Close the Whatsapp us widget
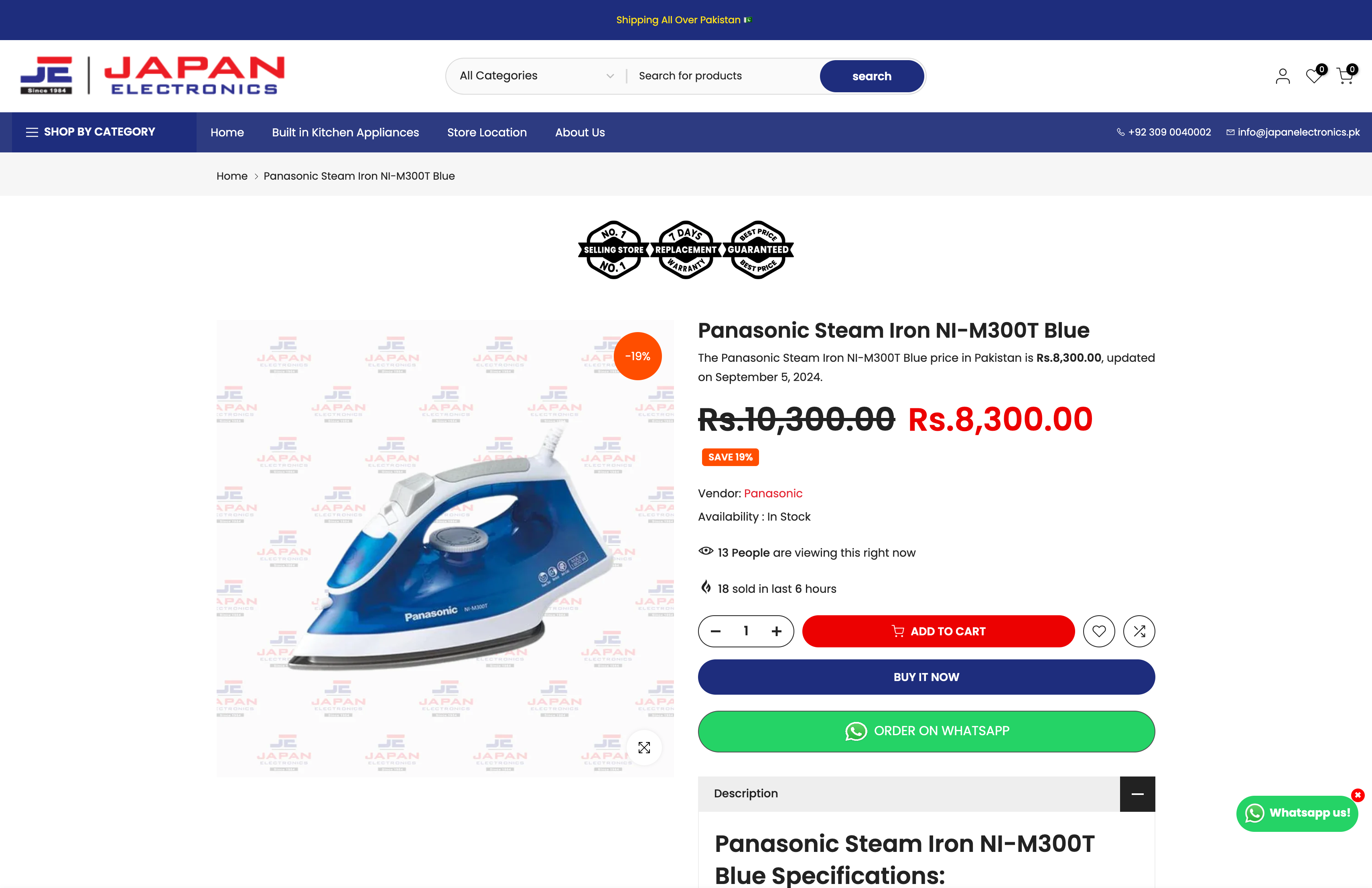The image size is (1372, 888). click(x=1358, y=795)
